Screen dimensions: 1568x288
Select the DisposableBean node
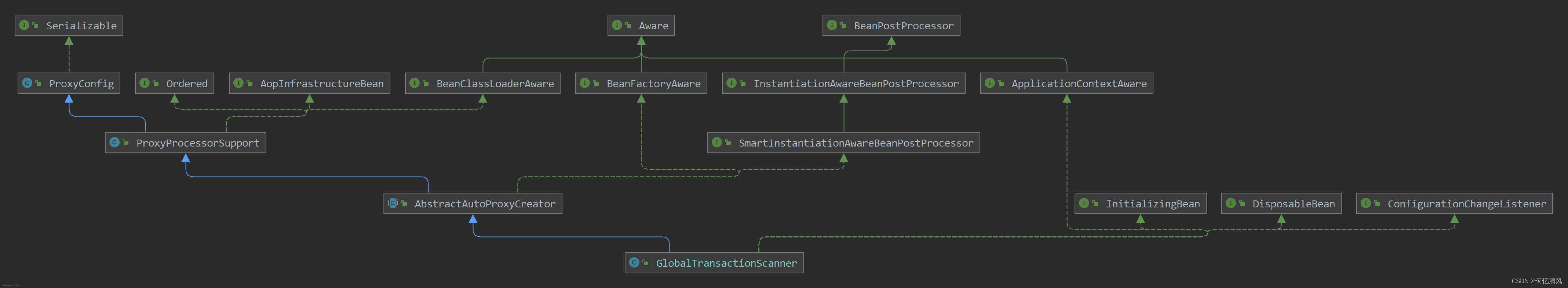1281,204
